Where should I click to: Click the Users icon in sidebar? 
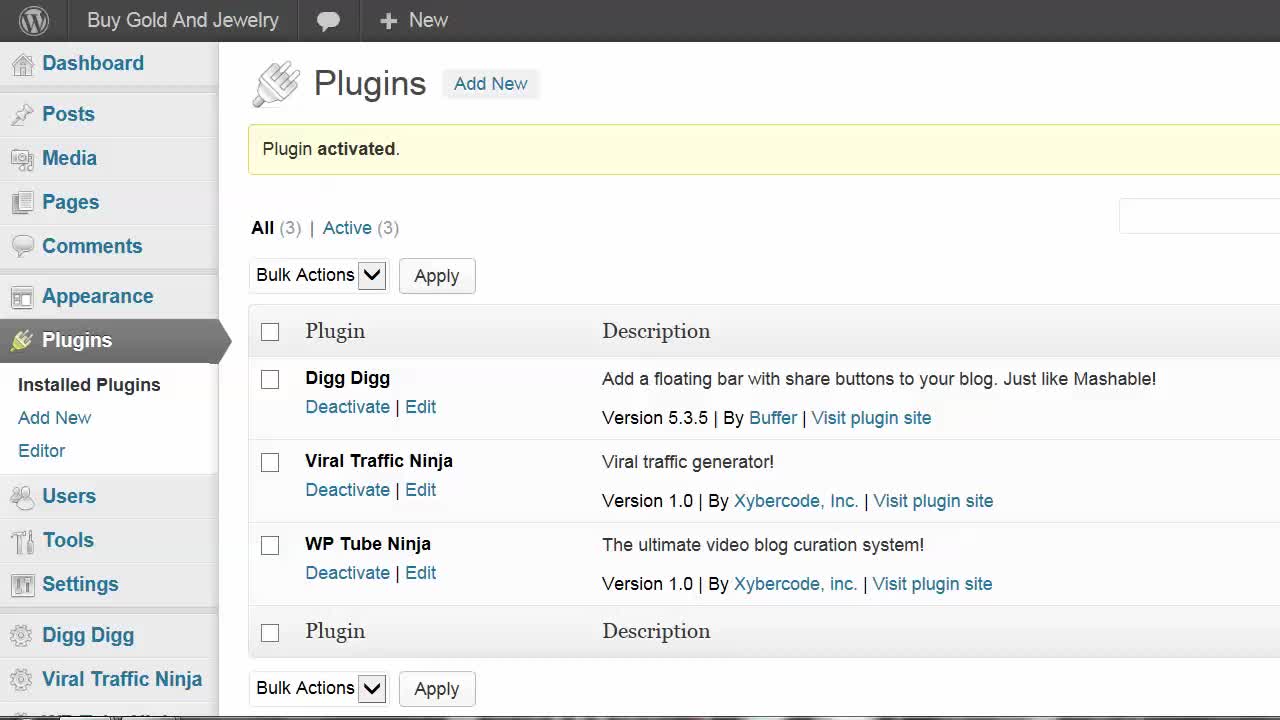click(22, 497)
